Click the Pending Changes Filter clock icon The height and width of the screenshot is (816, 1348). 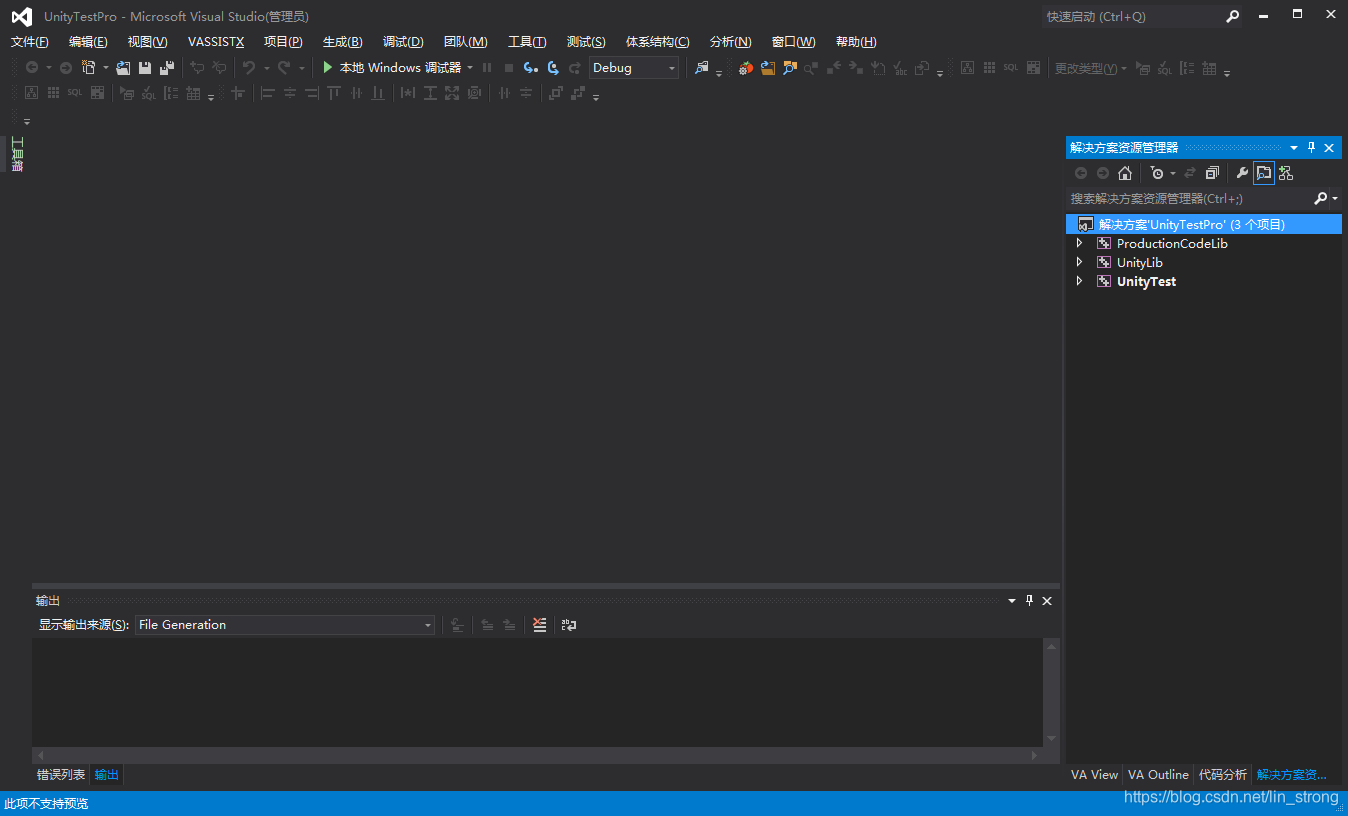(1157, 173)
